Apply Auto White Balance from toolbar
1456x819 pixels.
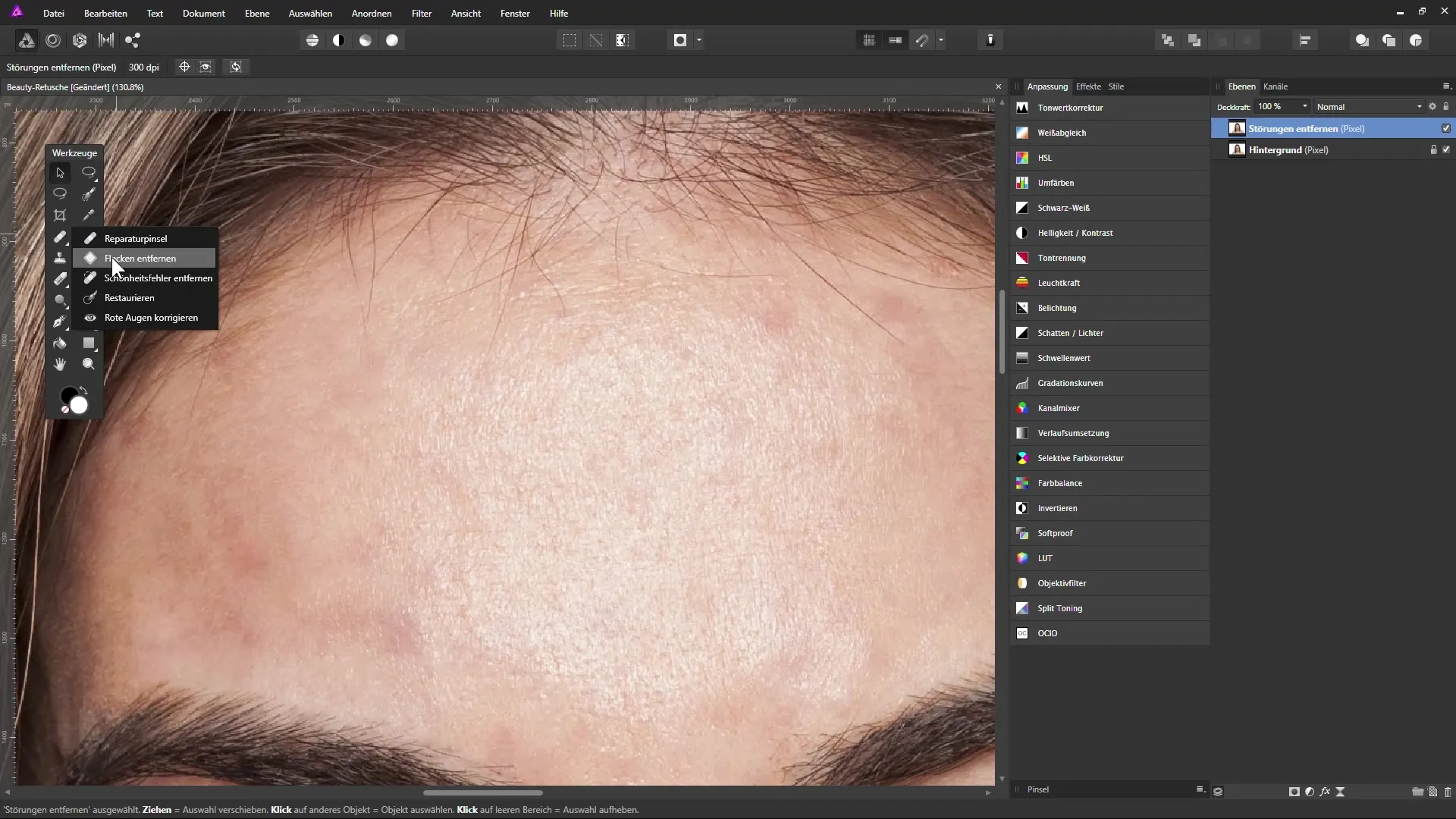click(x=392, y=40)
